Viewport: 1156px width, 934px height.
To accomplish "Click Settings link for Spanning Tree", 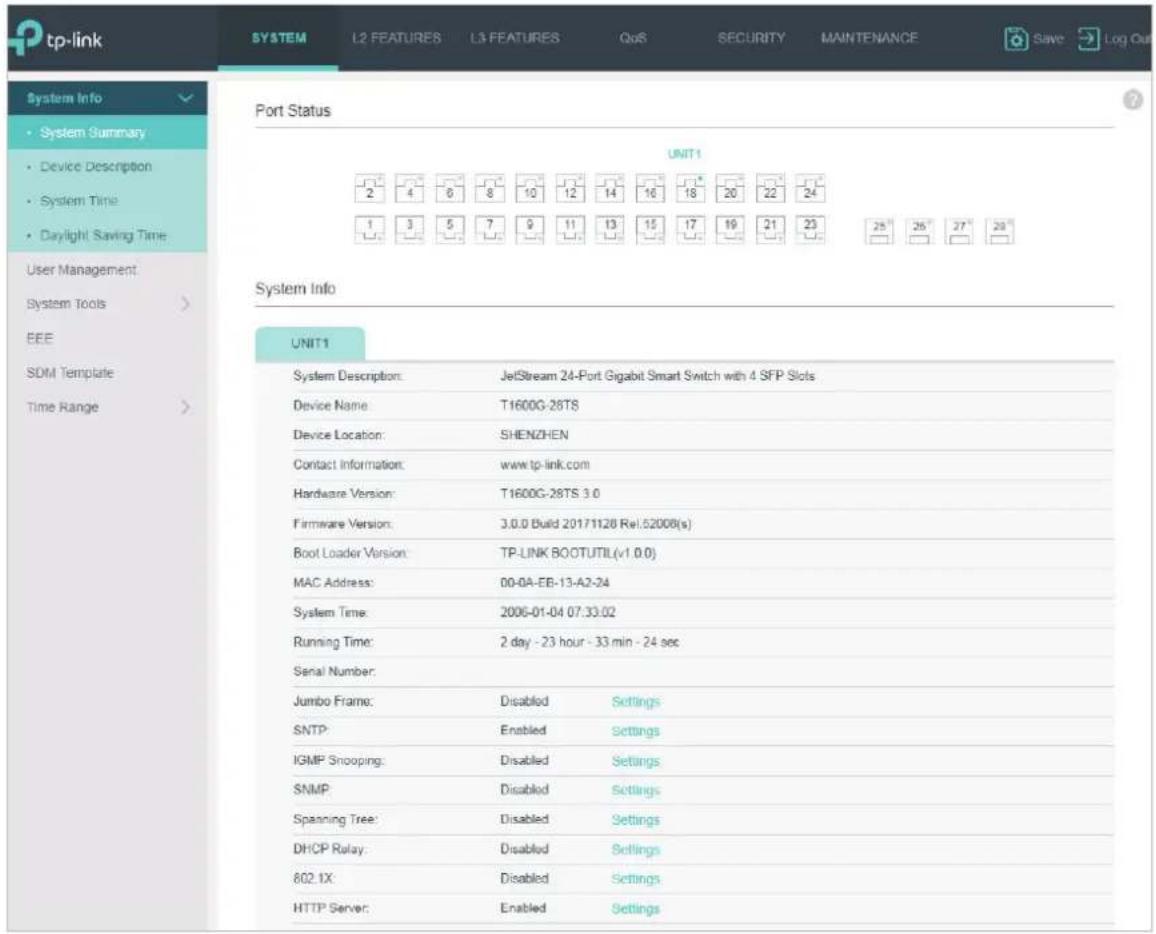I will tap(636, 820).
